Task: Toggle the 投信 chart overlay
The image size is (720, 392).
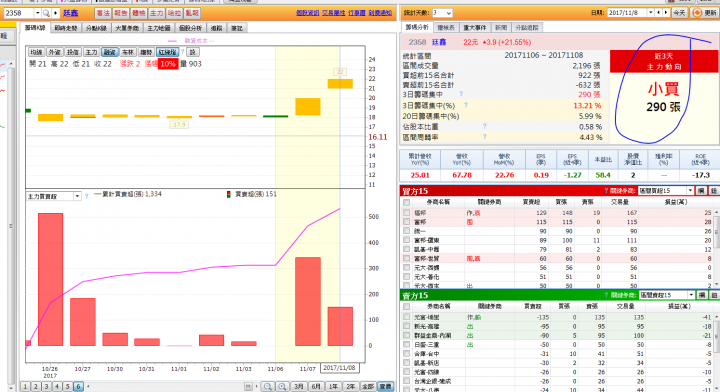Action: (73, 52)
